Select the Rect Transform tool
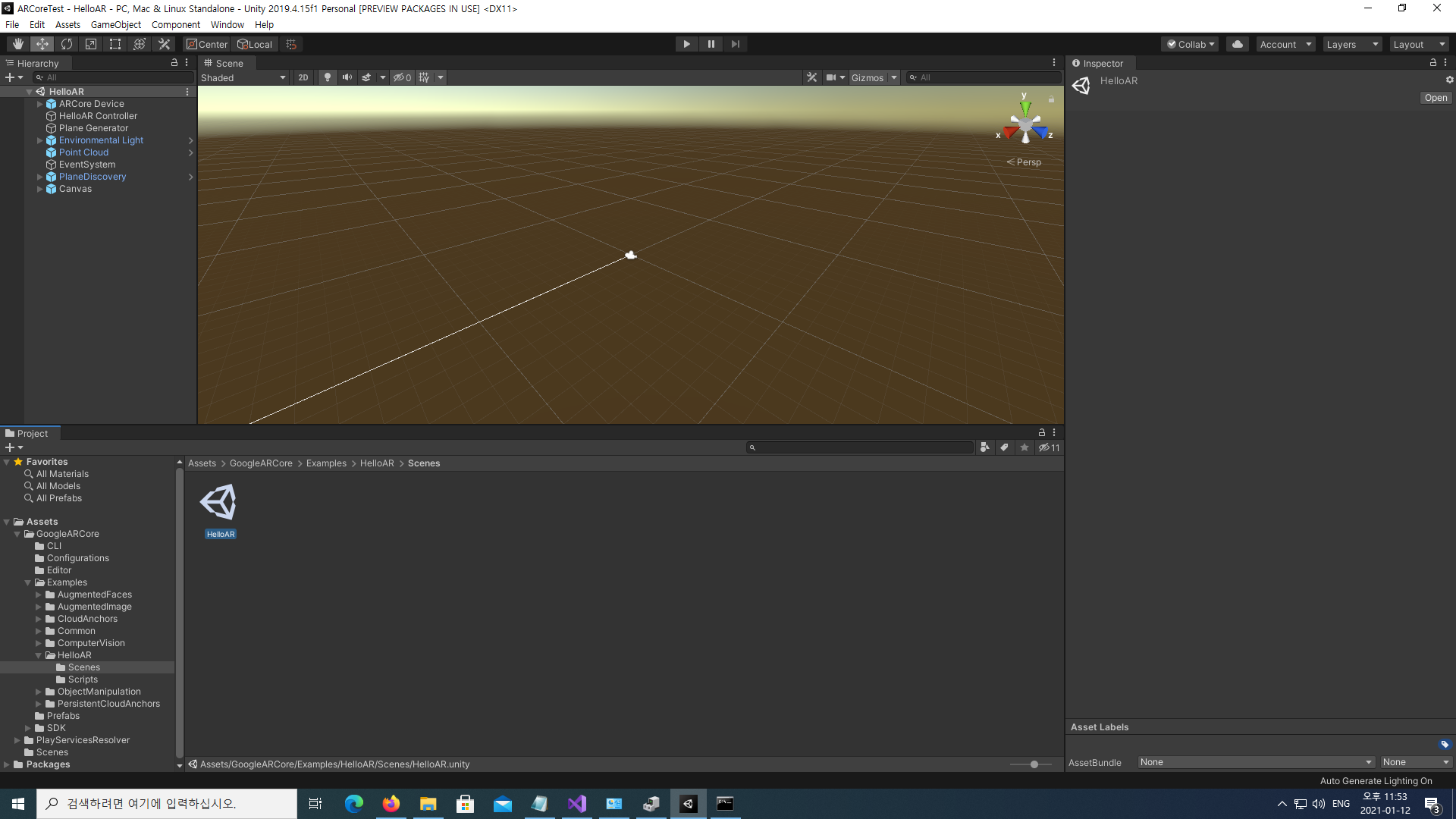Viewport: 1456px width, 819px height. click(115, 44)
